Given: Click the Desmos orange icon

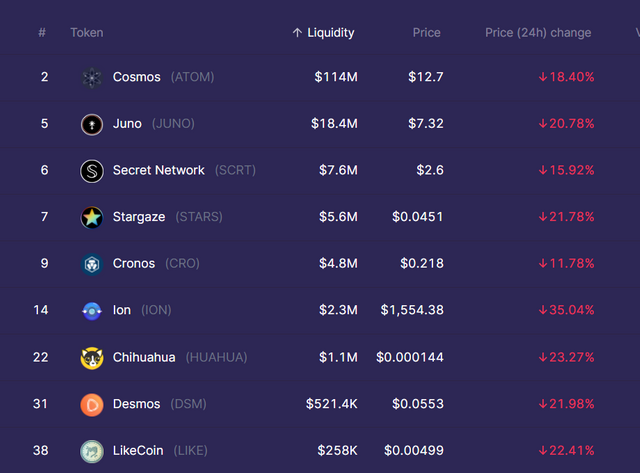Looking at the screenshot, I should (x=92, y=405).
